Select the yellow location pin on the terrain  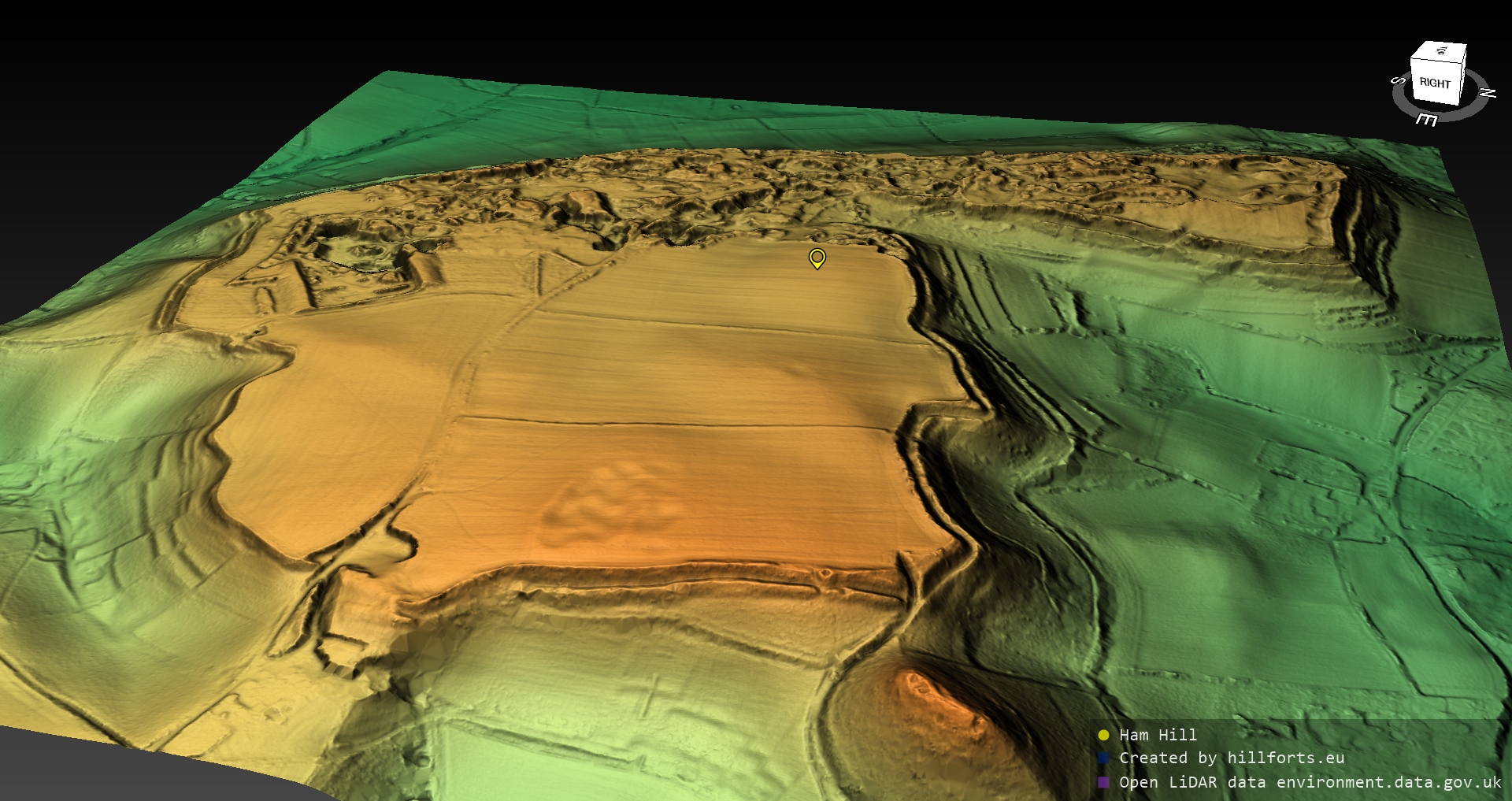817,258
